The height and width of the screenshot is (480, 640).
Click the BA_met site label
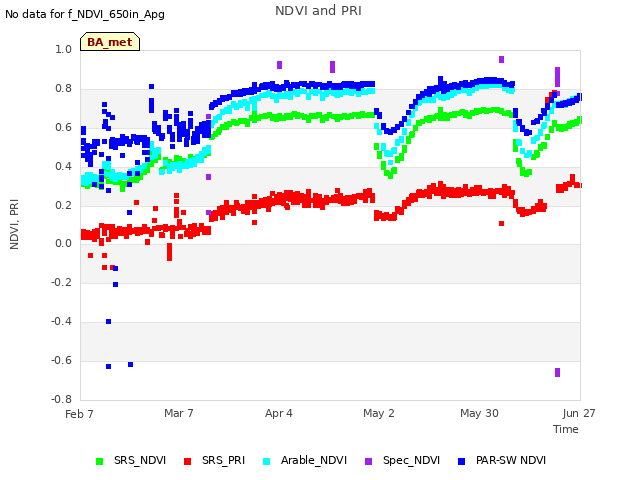click(110, 42)
